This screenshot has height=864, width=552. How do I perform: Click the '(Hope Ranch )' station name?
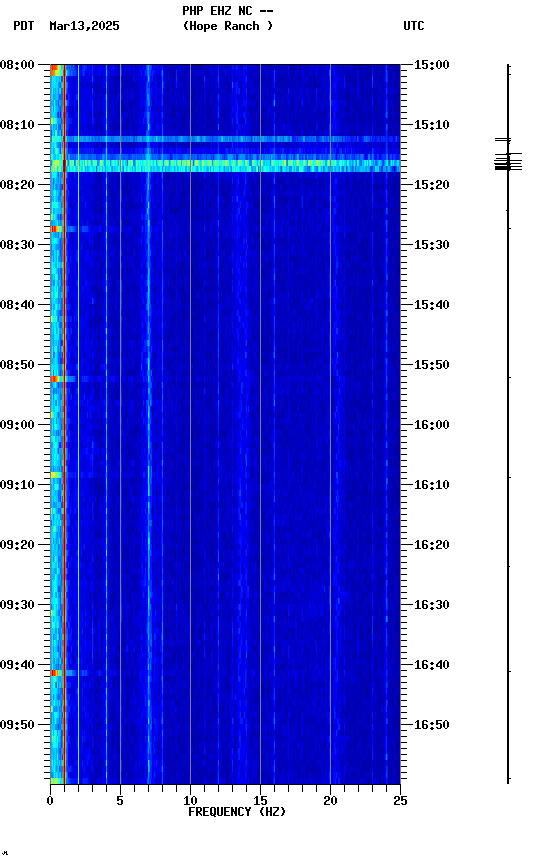pos(228,26)
